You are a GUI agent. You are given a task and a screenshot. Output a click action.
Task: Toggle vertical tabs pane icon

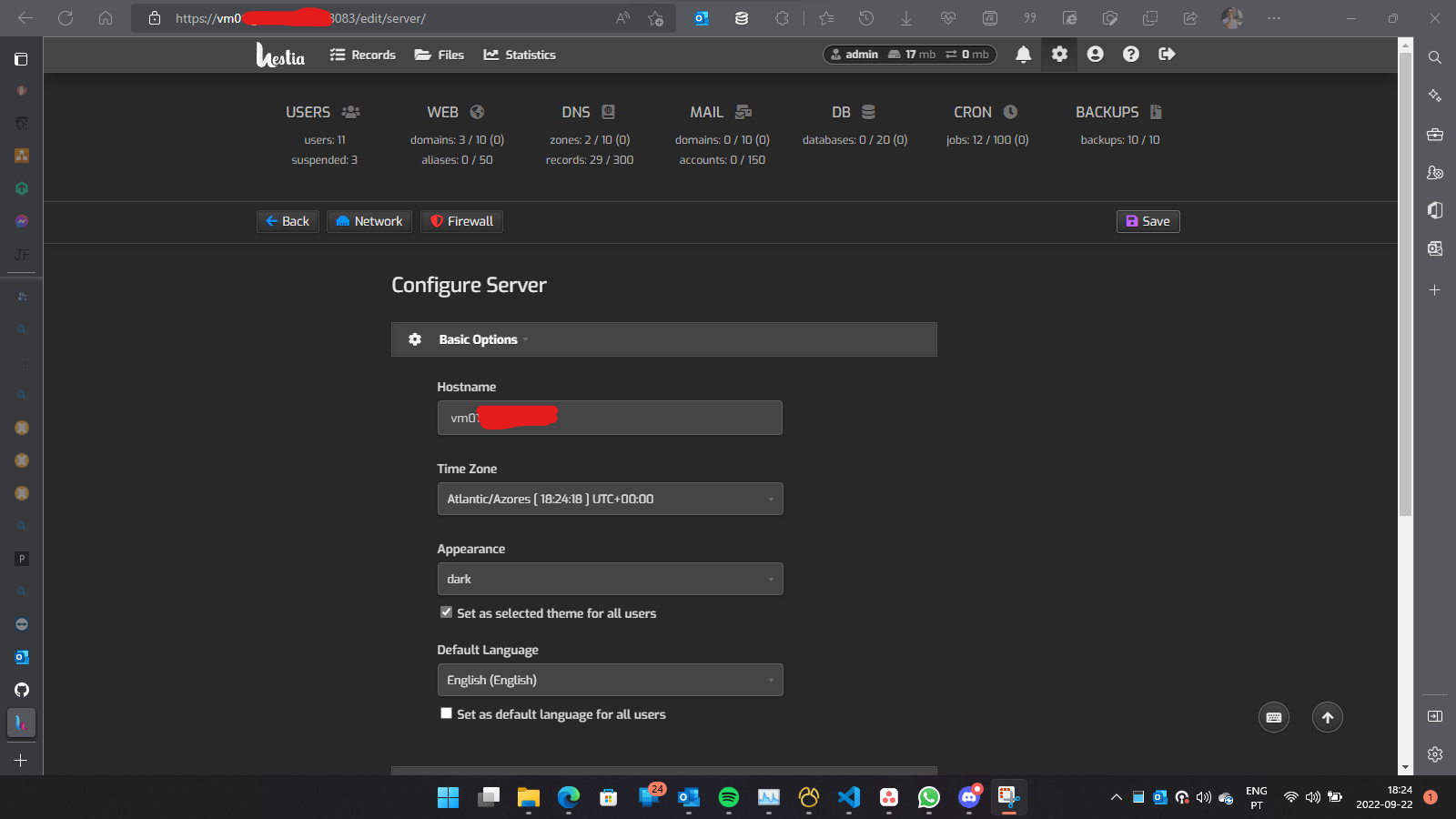(21, 59)
